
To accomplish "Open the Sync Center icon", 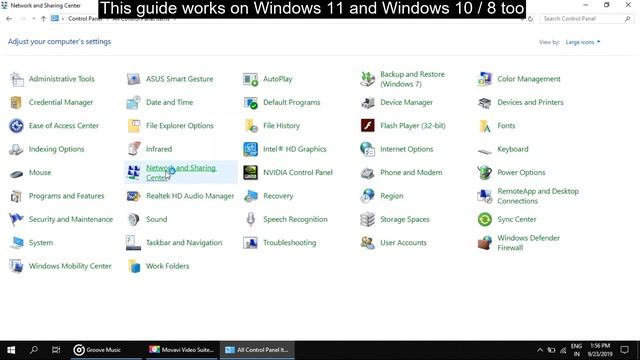I will pos(485,220).
